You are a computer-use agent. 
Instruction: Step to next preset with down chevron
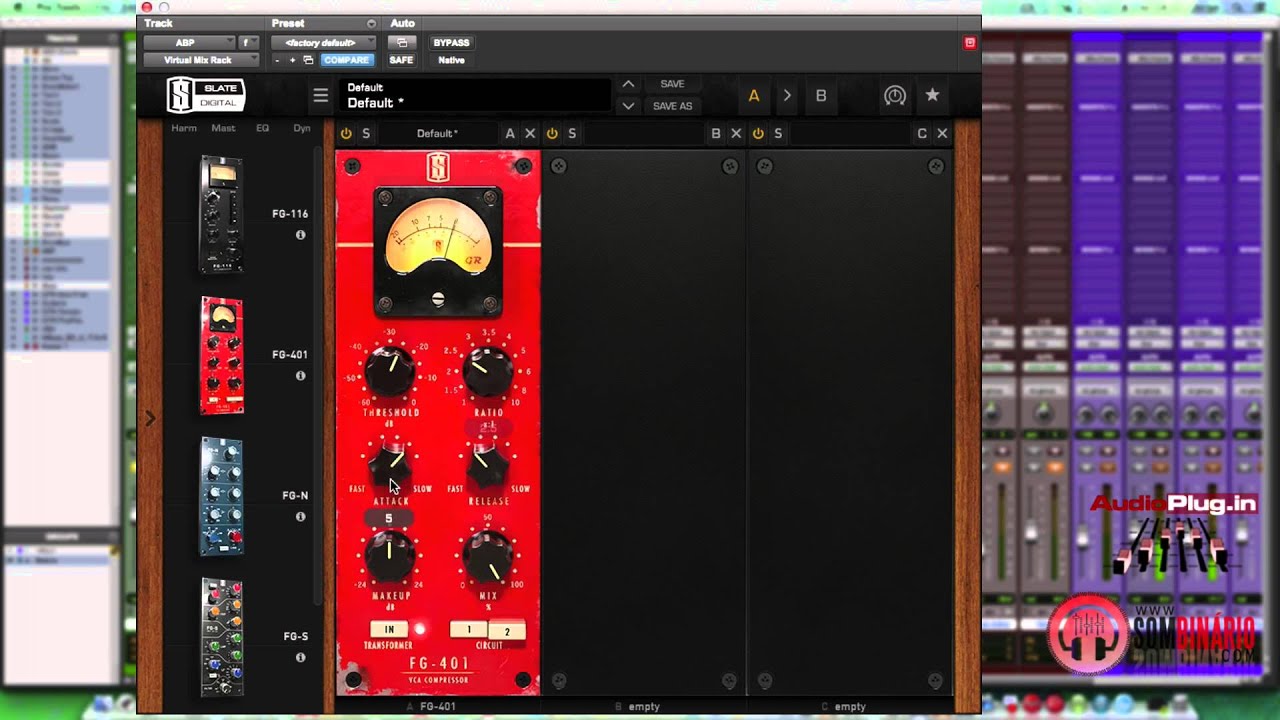pyautogui.click(x=628, y=105)
